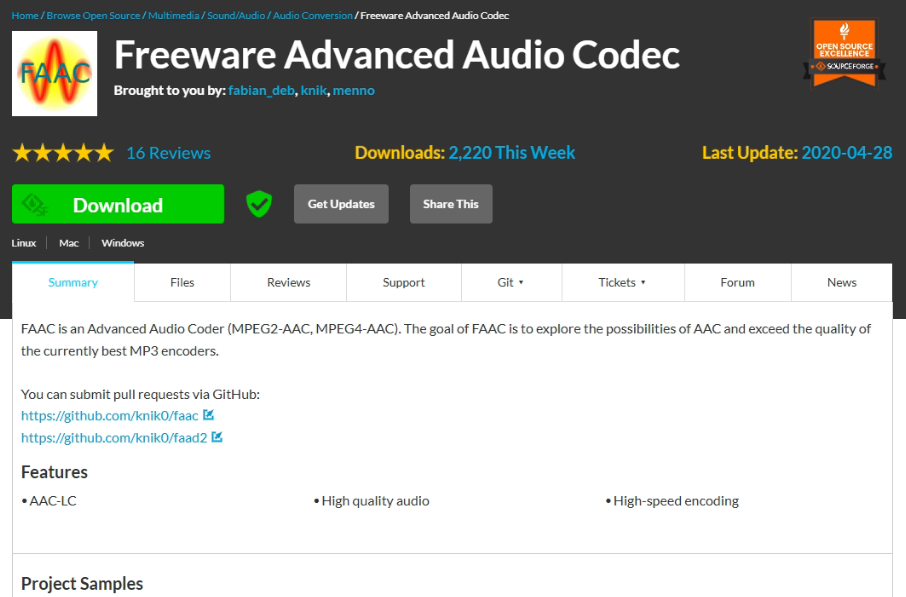The image size is (906, 597).
Task: Expand the Tickets dropdown tab
Action: tap(622, 282)
